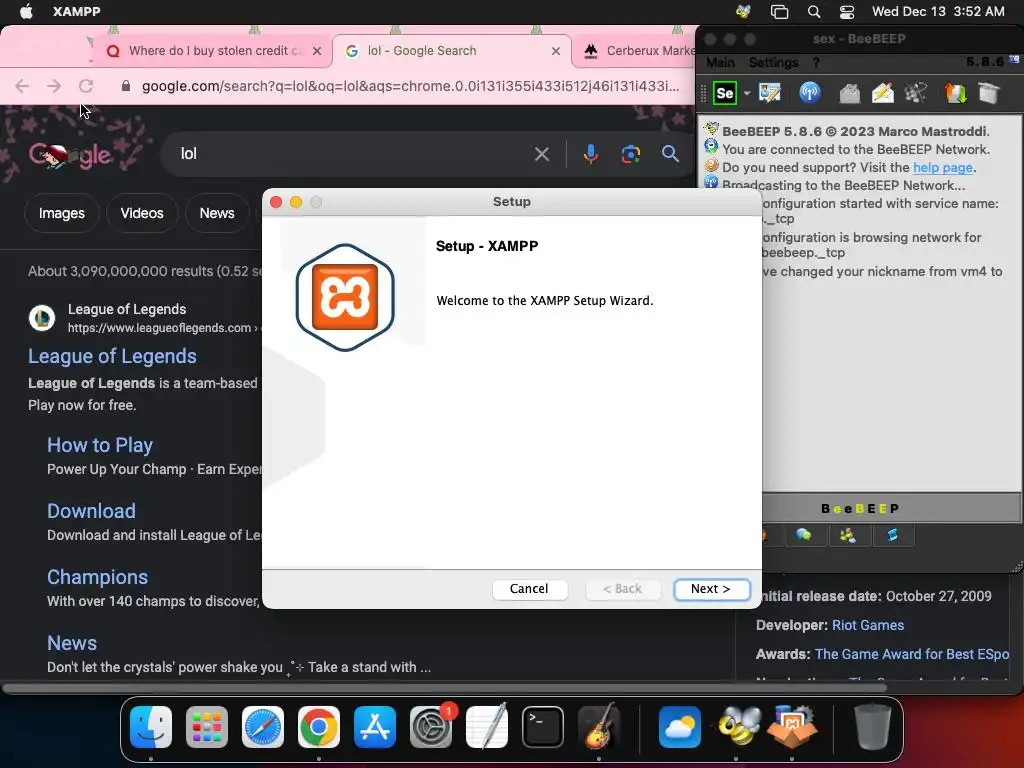The height and width of the screenshot is (768, 1024).
Task: Click the BeeBEEP grey box icon
Action: tap(989, 93)
